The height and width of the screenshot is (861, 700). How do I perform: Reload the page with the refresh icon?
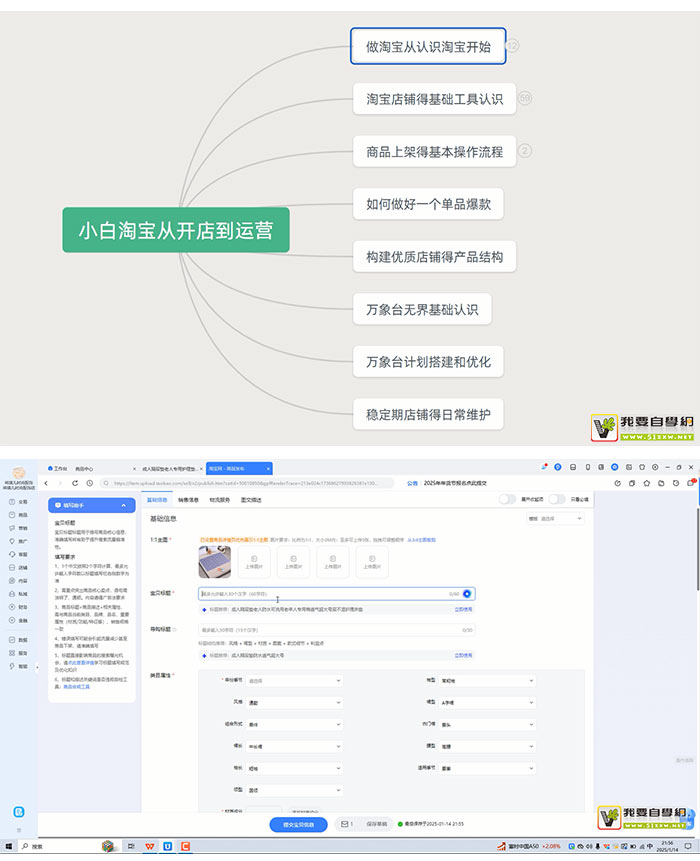coord(75,483)
